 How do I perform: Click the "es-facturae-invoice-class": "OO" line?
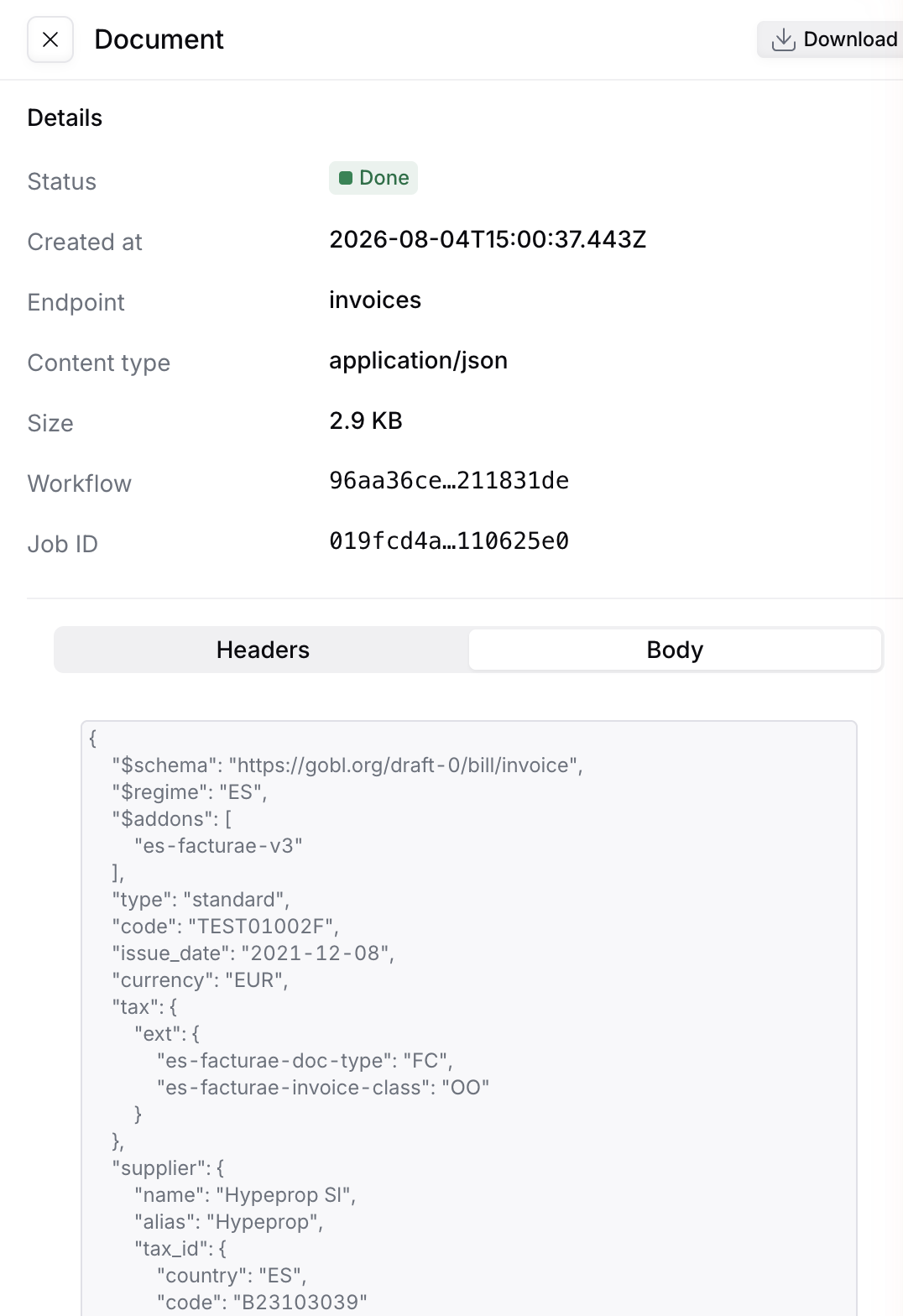point(323,1088)
